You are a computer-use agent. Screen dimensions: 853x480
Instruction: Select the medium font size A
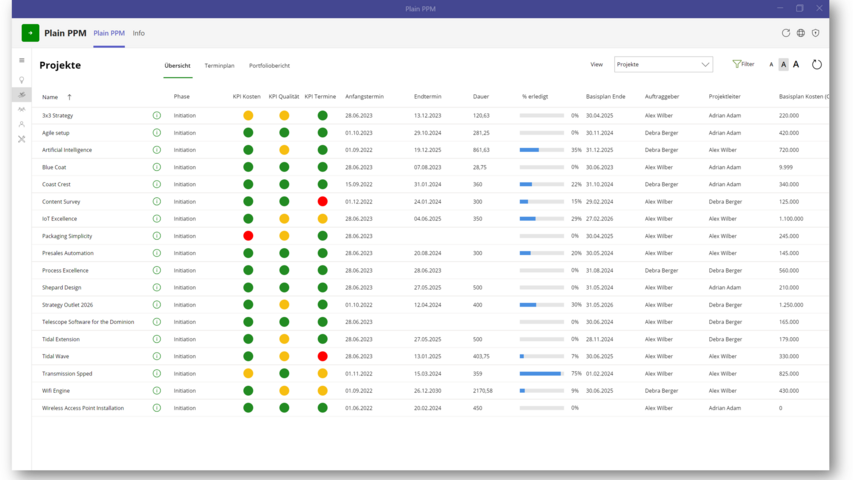point(783,65)
